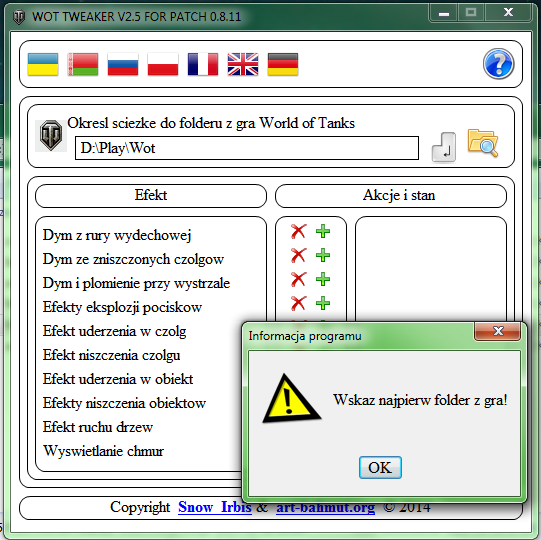Switch language to Ukrainian flag
The width and height of the screenshot is (541, 540).
tap(43, 64)
